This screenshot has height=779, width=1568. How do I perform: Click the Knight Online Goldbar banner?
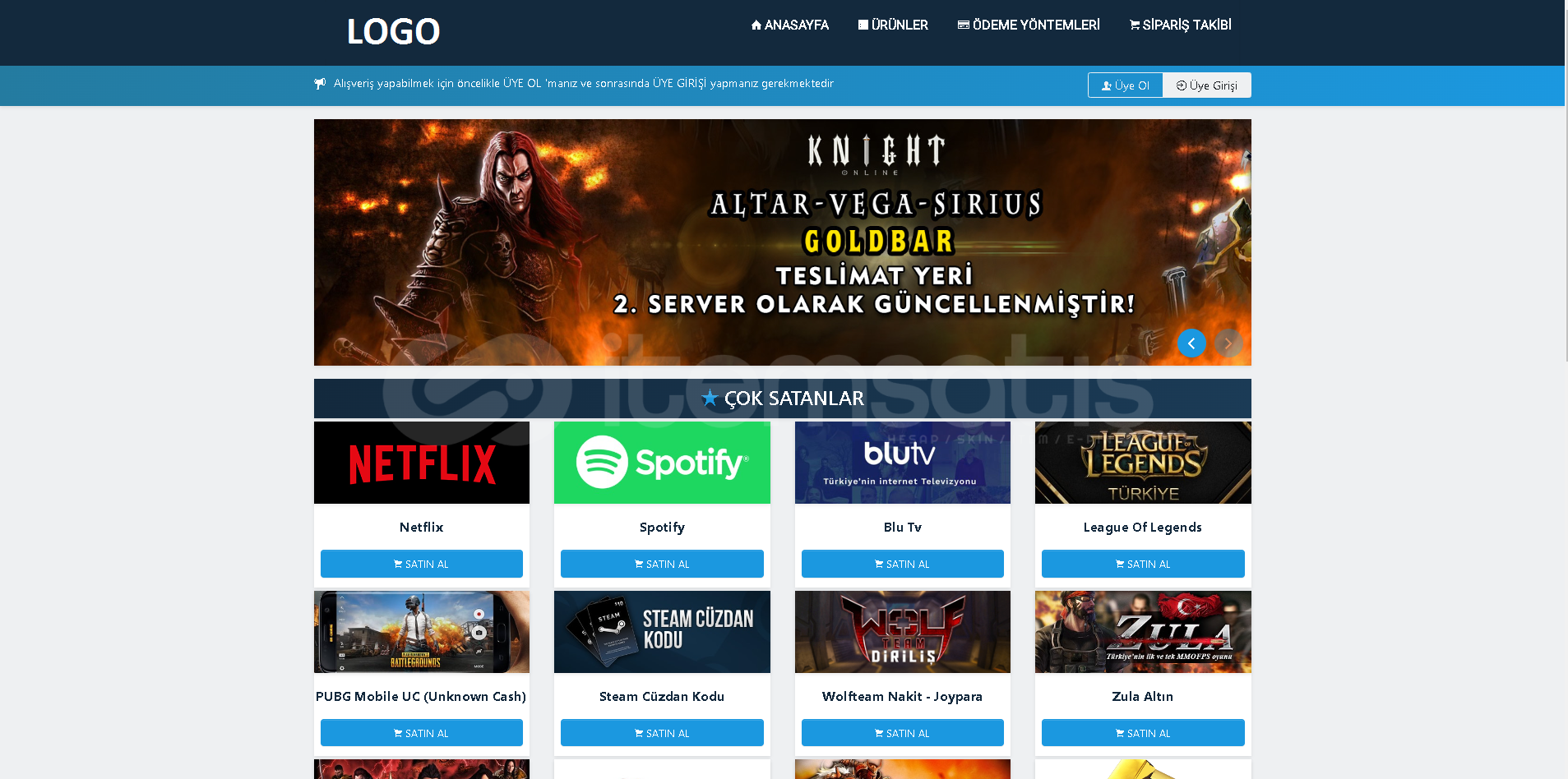point(782,242)
